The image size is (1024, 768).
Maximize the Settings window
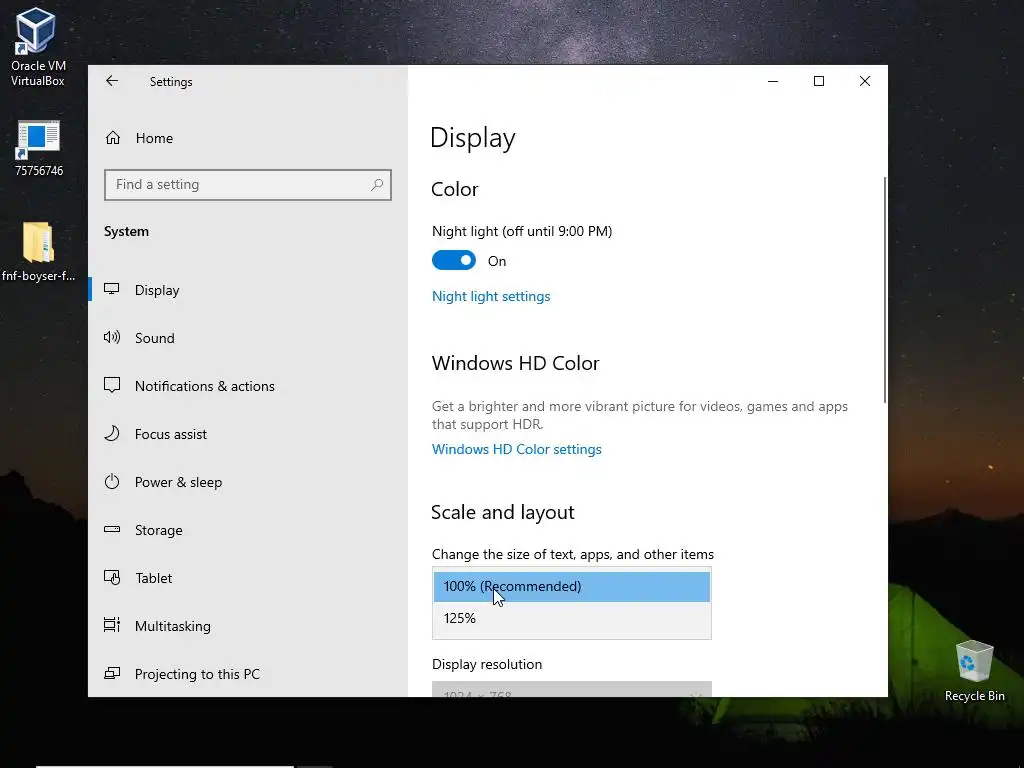tap(819, 81)
